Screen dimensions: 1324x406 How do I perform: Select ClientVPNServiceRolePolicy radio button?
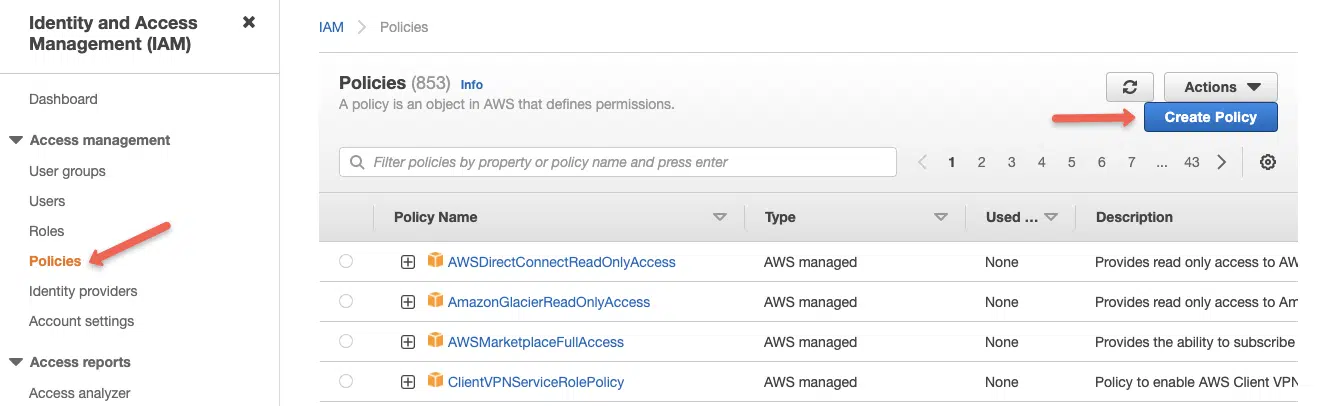tap(346, 381)
